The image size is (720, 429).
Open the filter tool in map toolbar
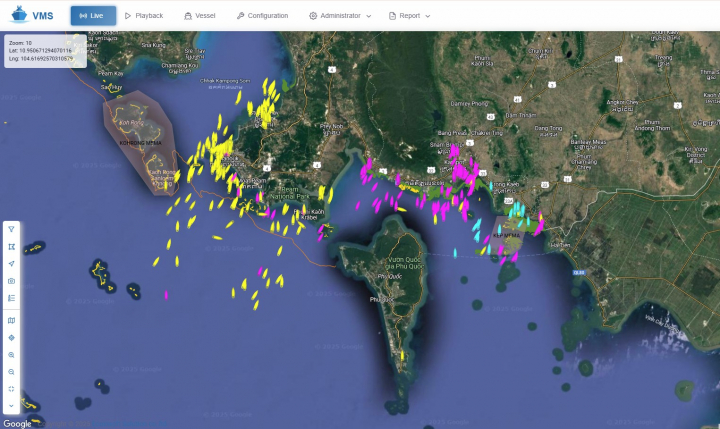[11, 229]
